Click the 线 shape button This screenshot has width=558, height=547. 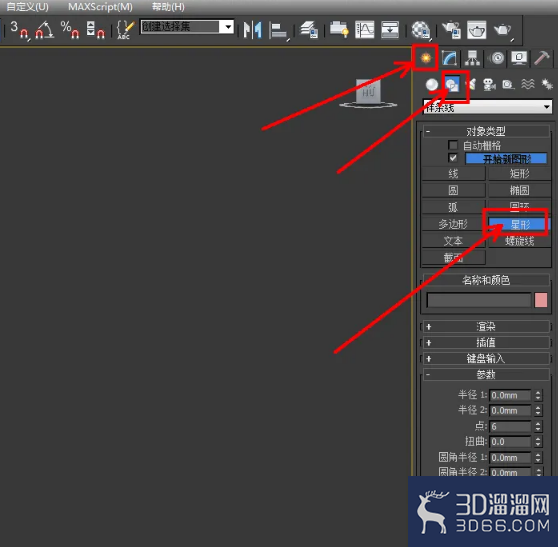[x=453, y=174]
